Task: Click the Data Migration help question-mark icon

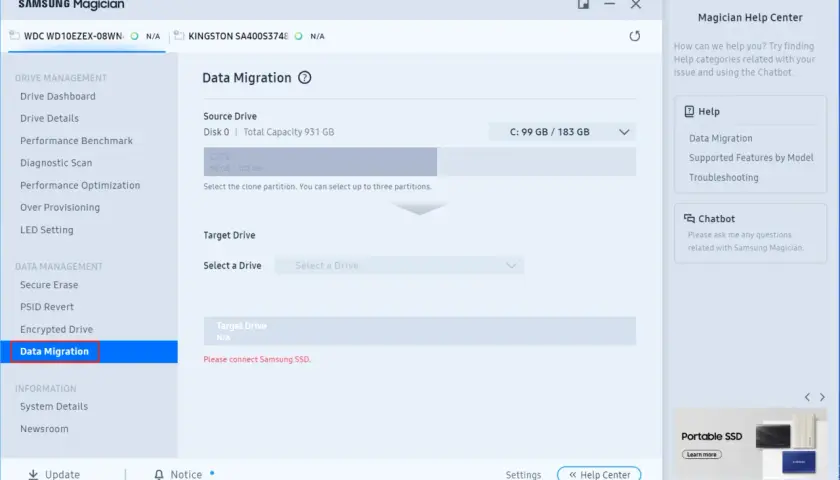Action: coord(304,78)
